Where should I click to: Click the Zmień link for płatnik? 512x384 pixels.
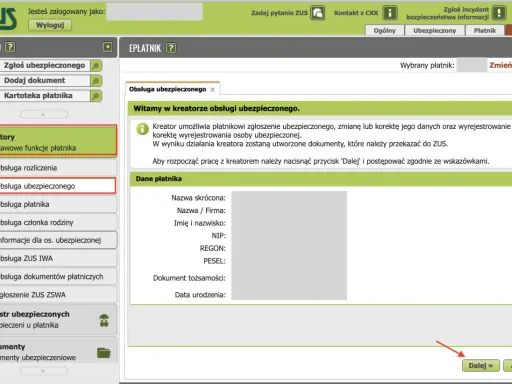(500, 65)
